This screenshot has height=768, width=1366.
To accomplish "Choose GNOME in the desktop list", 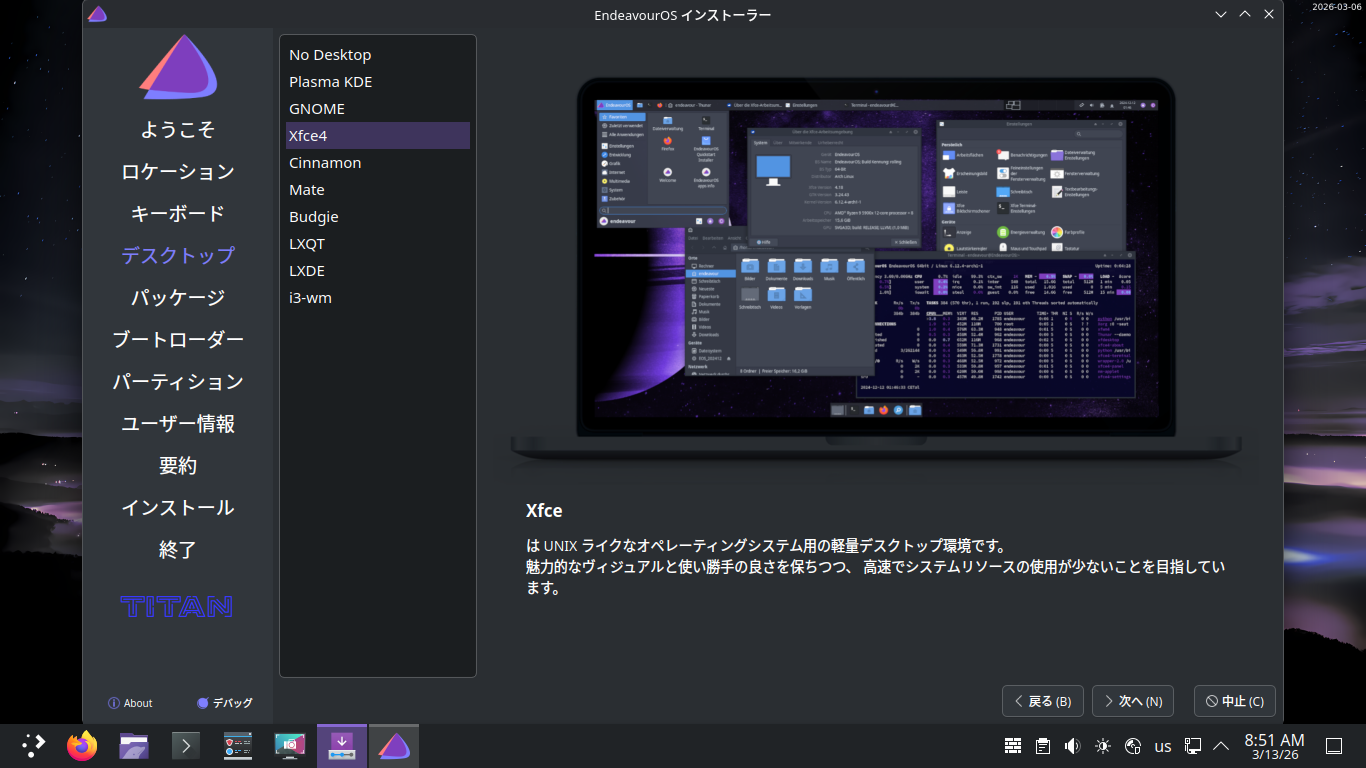I will coord(317,109).
